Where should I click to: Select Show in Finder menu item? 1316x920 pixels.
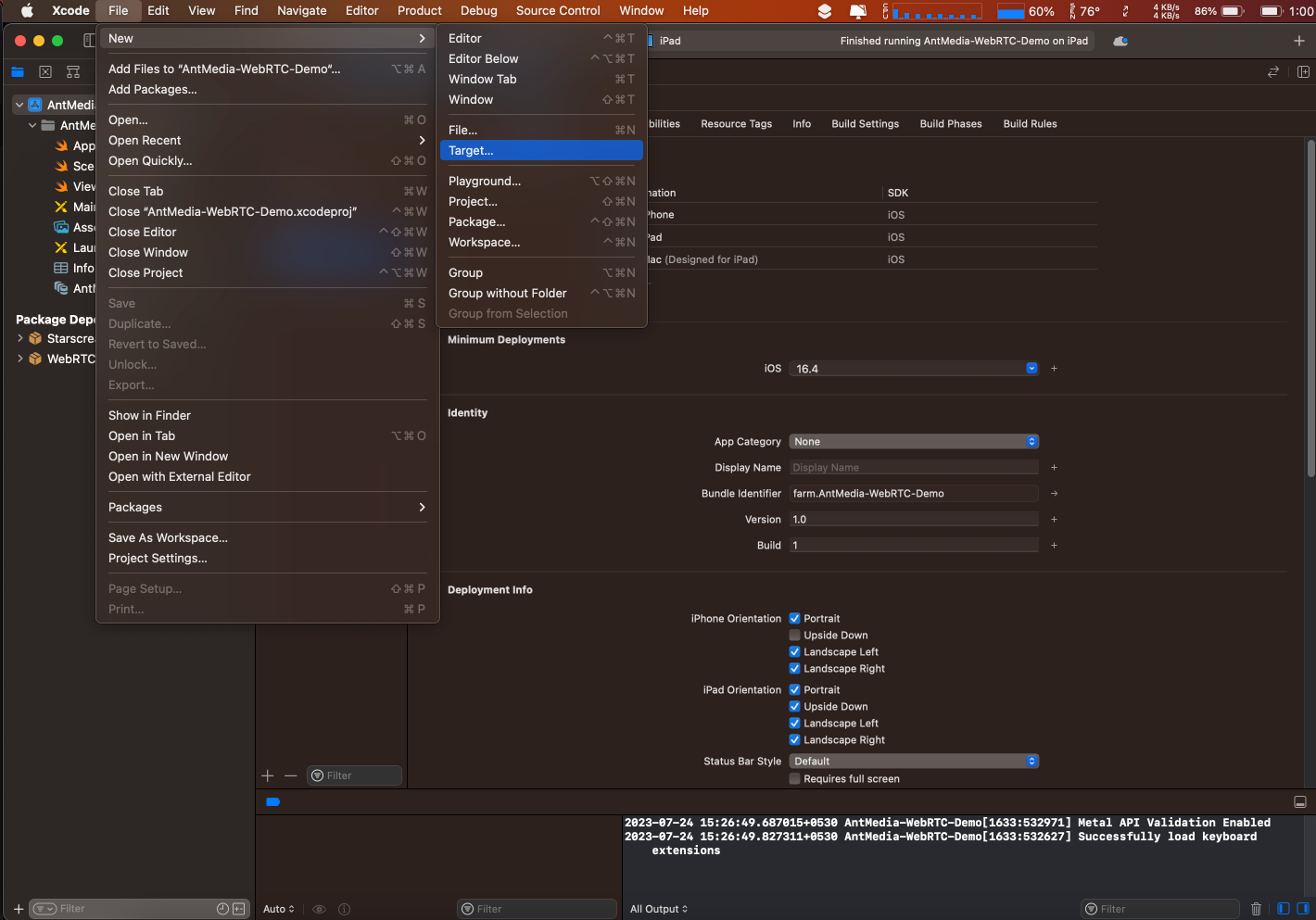point(267,415)
